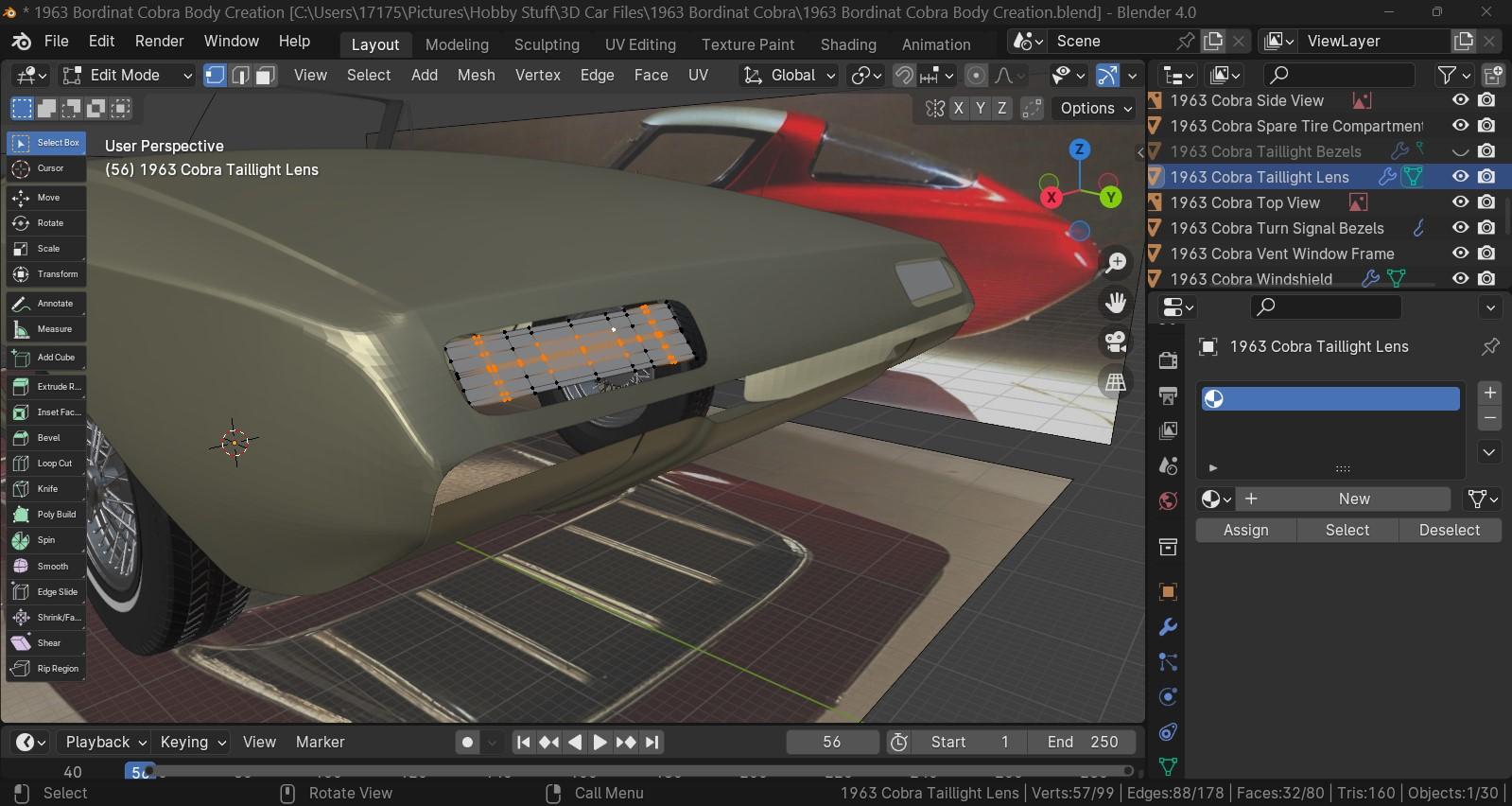Image resolution: width=1512 pixels, height=806 pixels.
Task: Expand material slot specials chevron
Action: 1489,452
